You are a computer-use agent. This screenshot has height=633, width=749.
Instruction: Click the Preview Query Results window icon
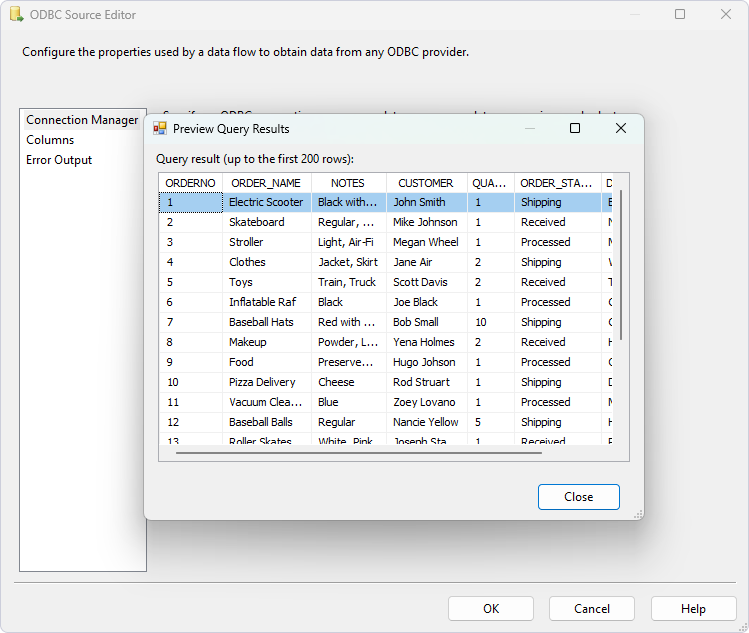point(160,129)
